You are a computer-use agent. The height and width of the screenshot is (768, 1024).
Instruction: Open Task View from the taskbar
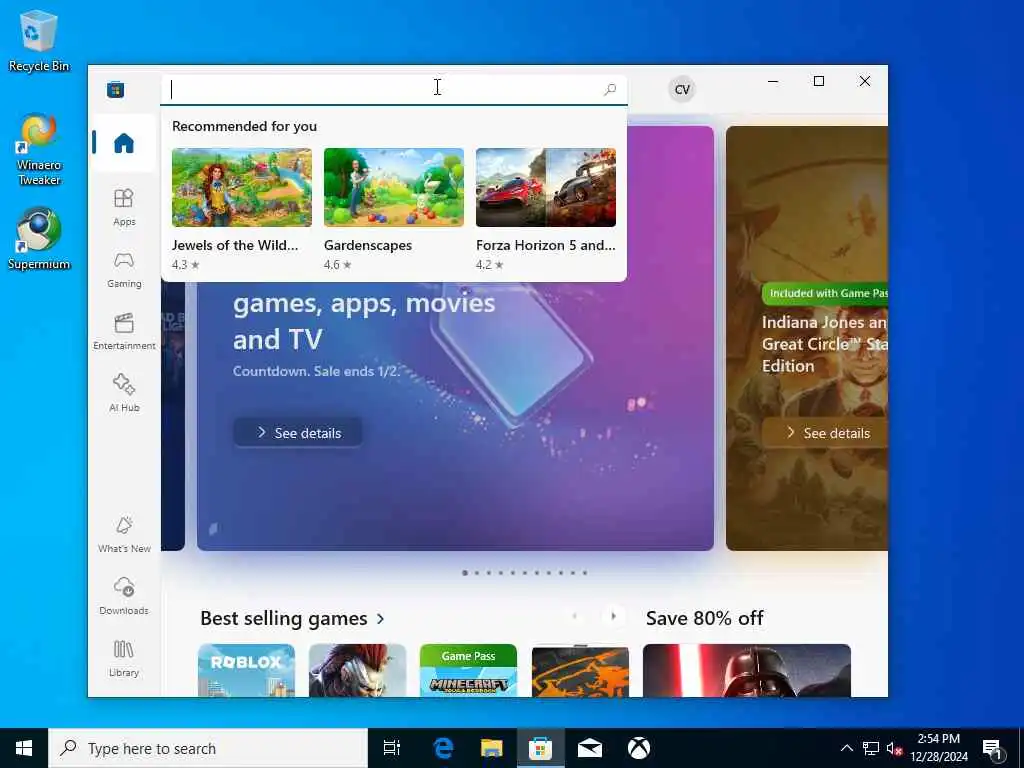[392, 748]
